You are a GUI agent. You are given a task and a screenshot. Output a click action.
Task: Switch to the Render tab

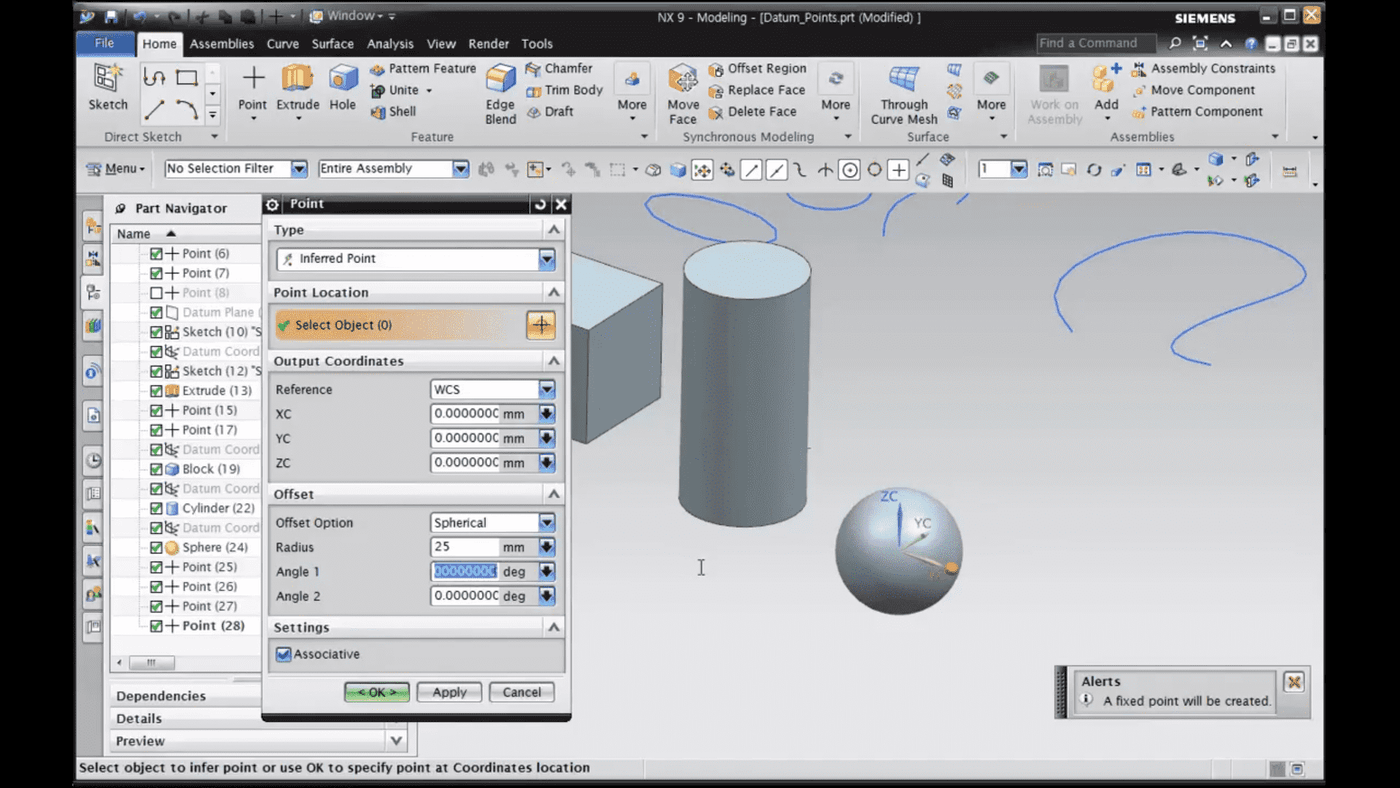click(489, 44)
